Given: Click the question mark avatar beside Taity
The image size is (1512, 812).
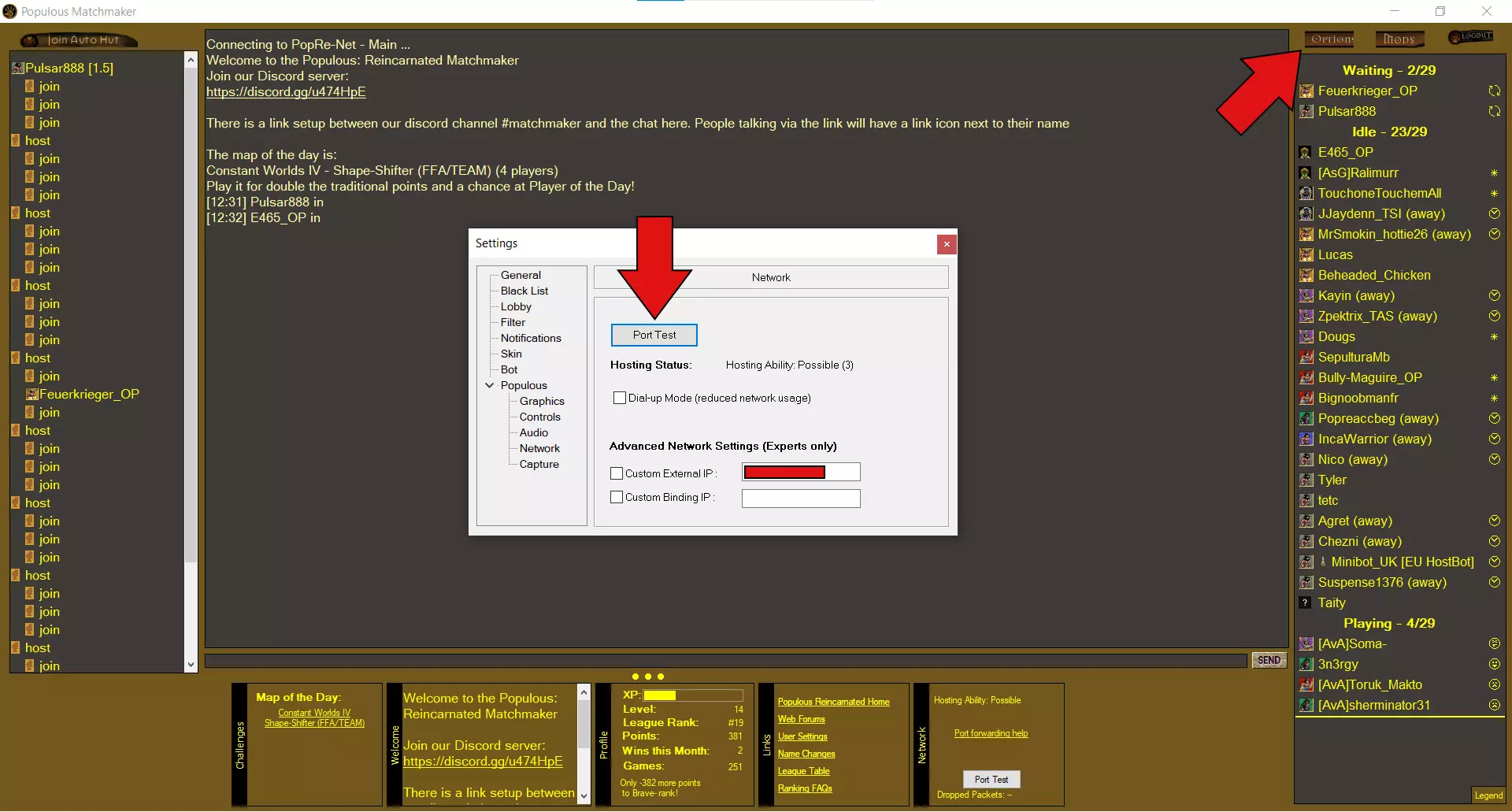Looking at the screenshot, I should point(1306,603).
